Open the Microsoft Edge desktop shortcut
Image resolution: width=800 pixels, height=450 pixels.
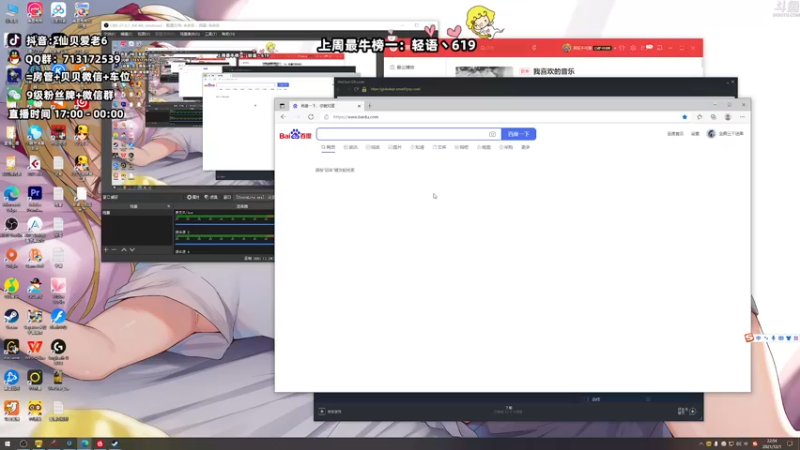[x=11, y=196]
